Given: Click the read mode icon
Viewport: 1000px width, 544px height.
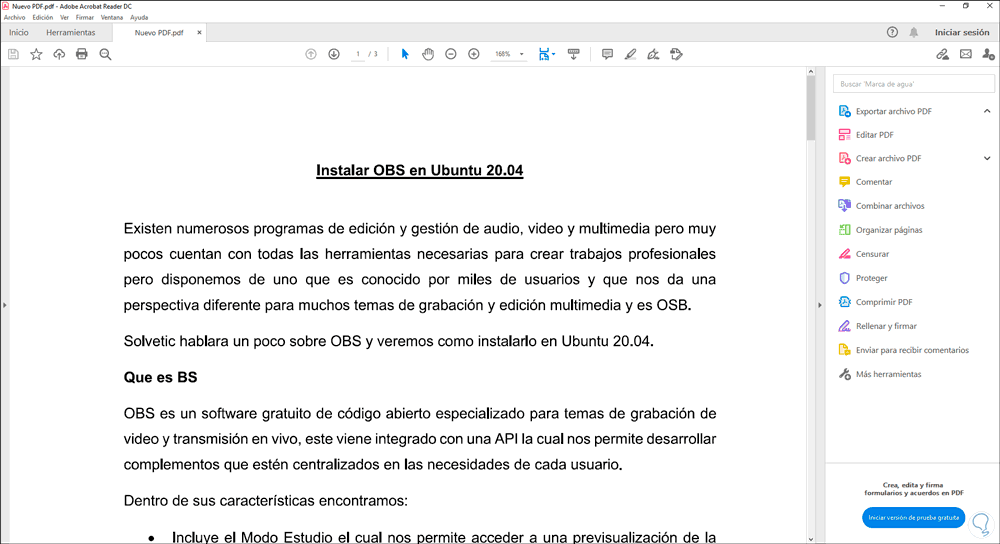Looking at the screenshot, I should [x=573, y=54].
